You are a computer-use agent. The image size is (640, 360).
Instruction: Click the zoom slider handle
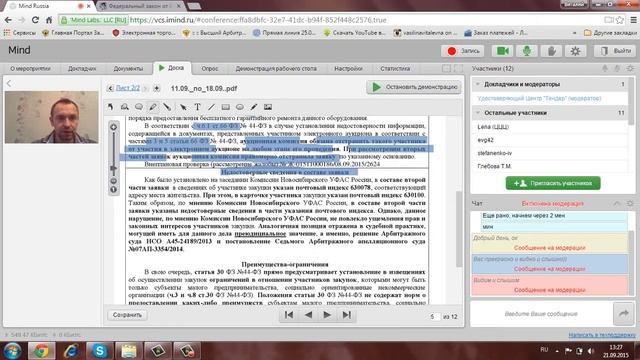(113, 168)
